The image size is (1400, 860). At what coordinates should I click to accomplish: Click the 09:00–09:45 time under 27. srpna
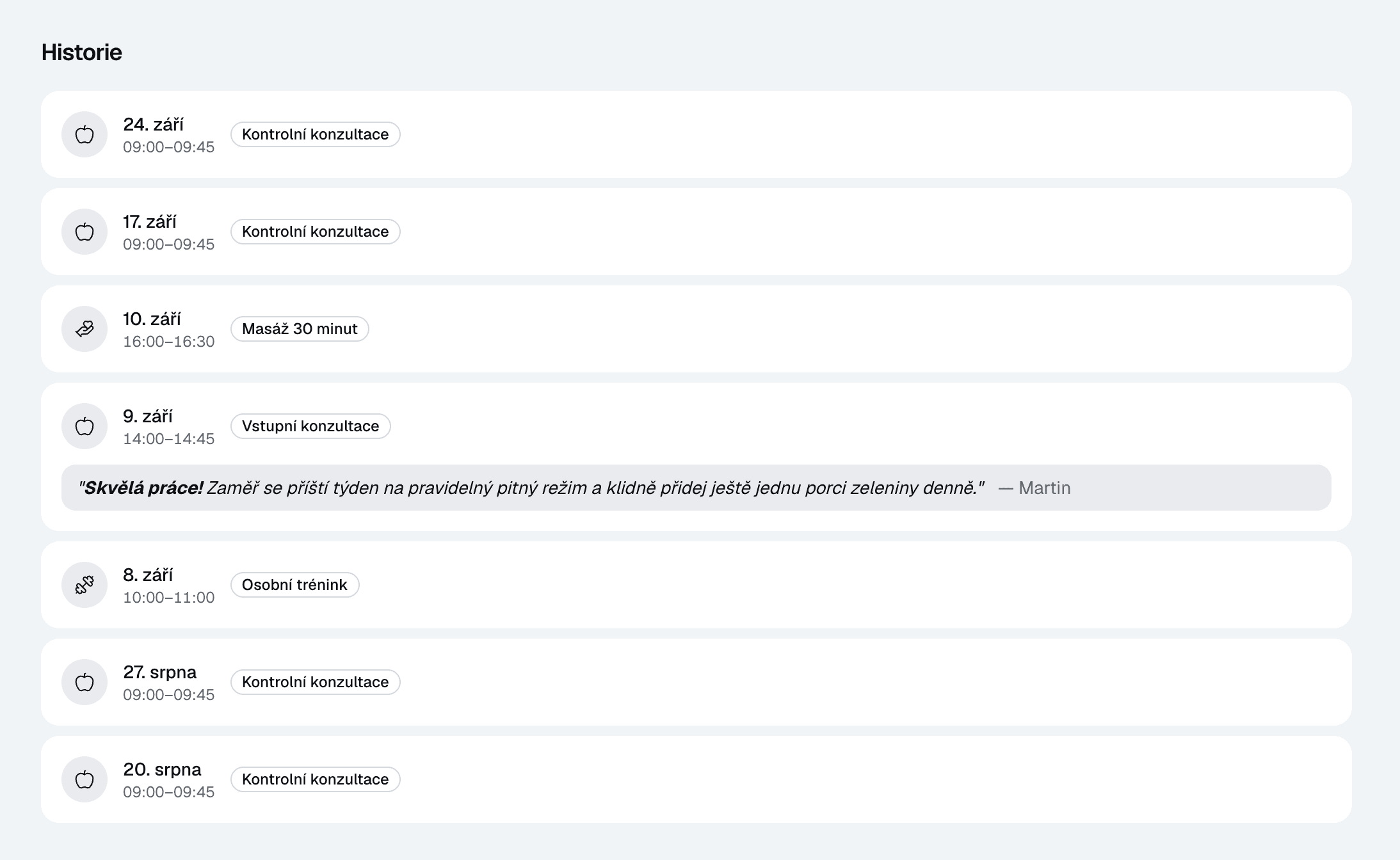click(x=169, y=695)
